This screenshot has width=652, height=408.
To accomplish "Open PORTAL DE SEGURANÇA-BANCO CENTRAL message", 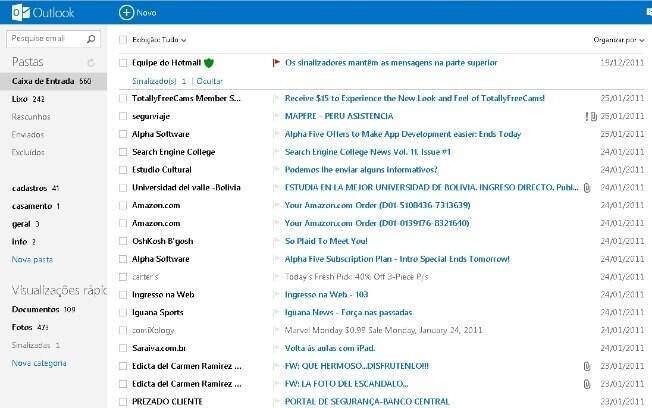I will tap(367, 402).
